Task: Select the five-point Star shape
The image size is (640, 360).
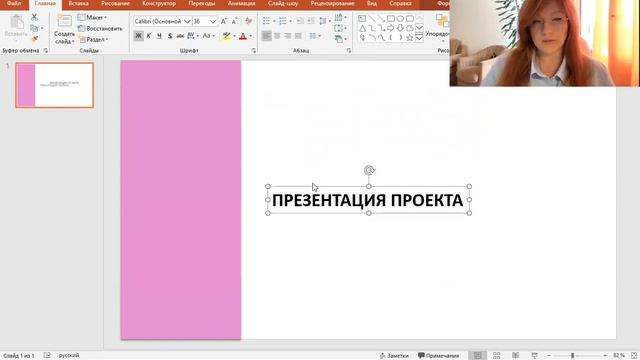Action: (410, 38)
